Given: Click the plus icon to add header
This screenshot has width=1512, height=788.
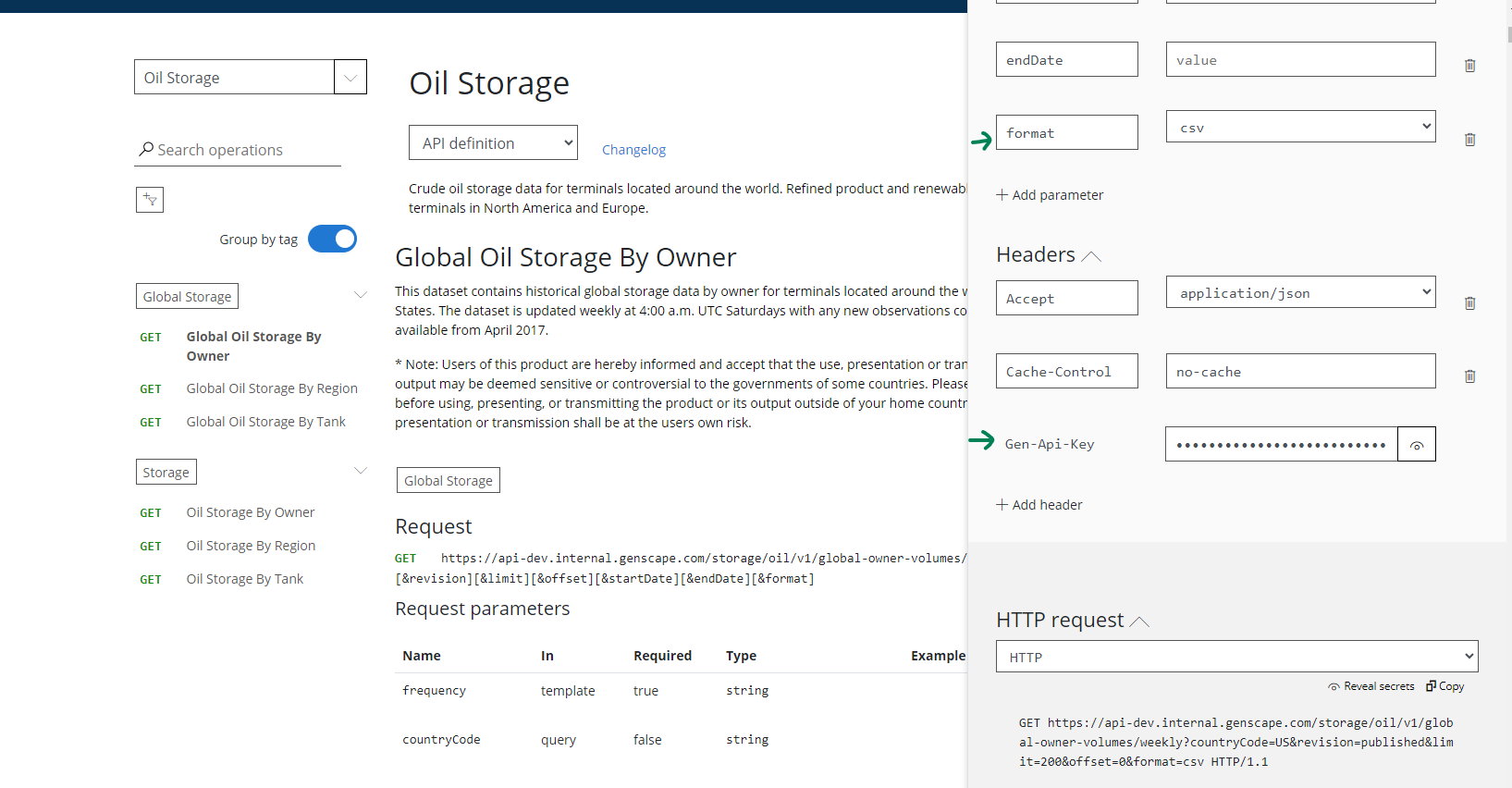Looking at the screenshot, I should 1002,505.
